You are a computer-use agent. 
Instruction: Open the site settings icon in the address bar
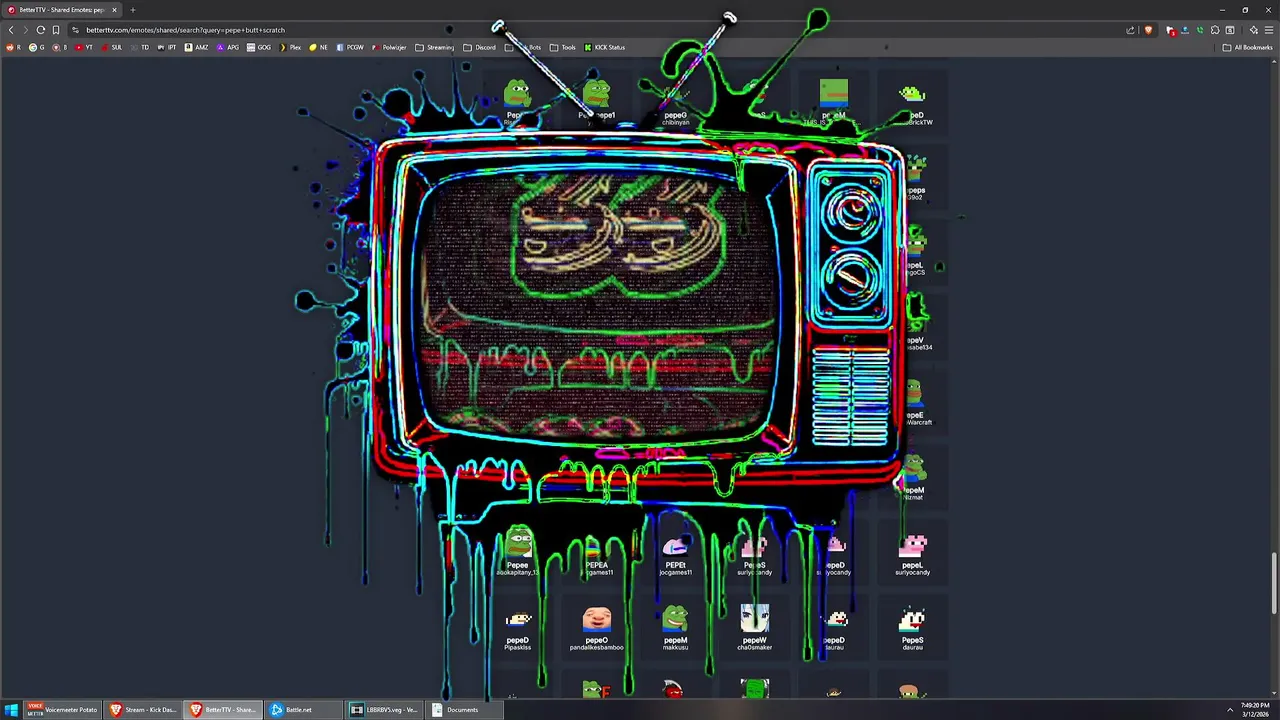76,30
